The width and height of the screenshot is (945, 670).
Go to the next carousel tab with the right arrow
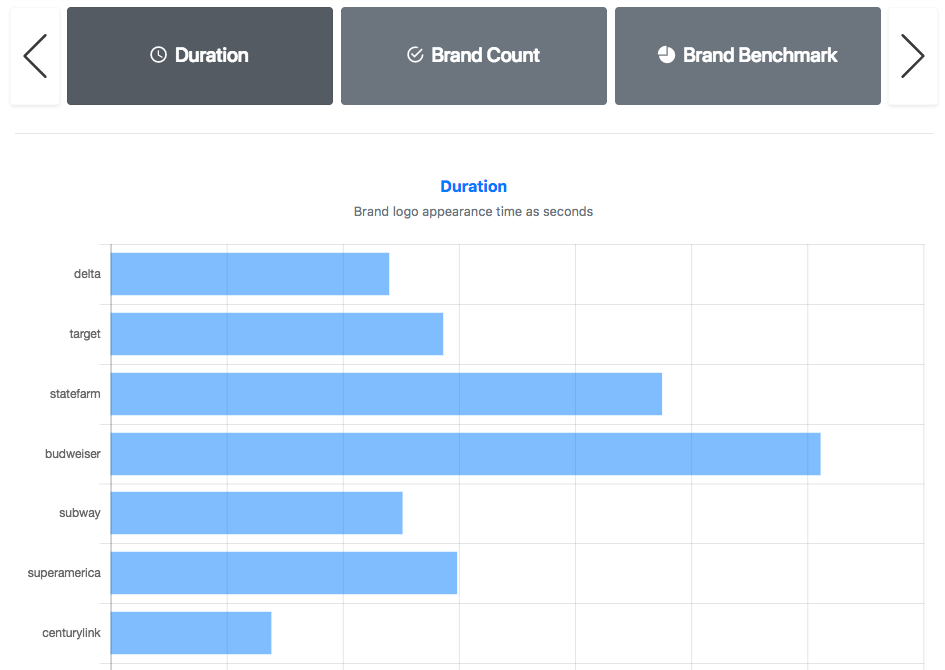pos(912,56)
